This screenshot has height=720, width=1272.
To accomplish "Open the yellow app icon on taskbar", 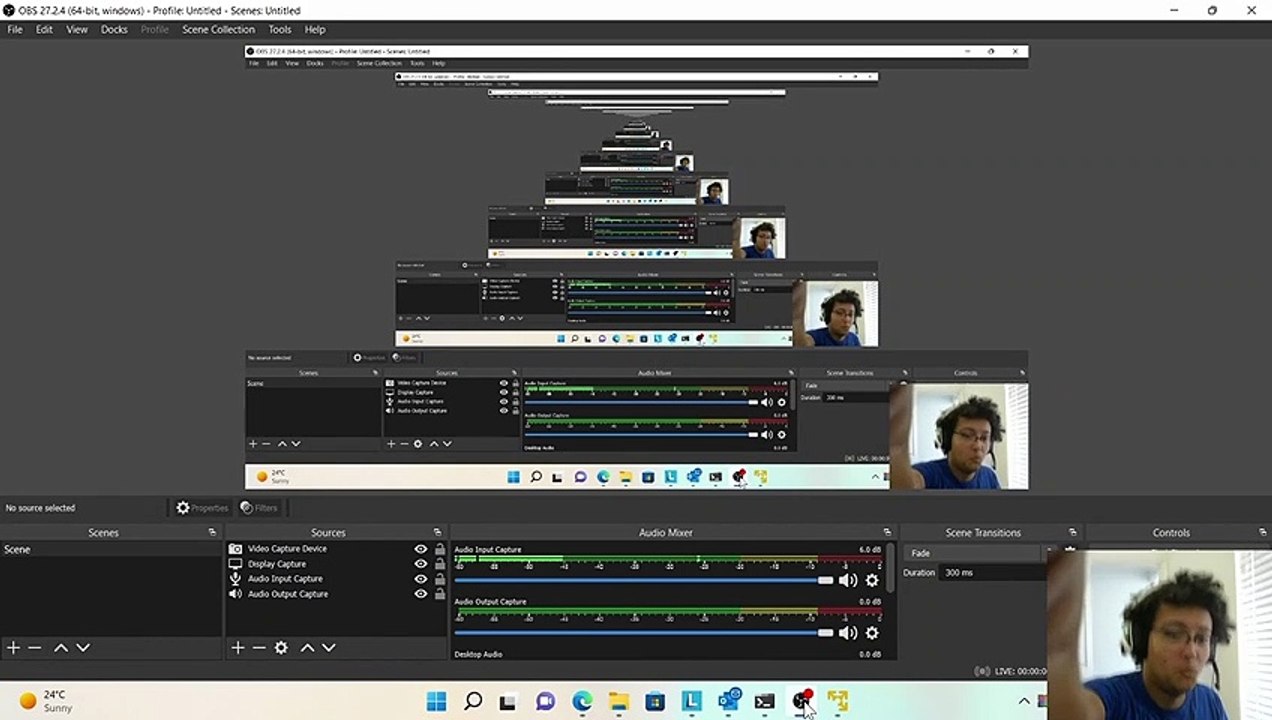I will pos(838,701).
